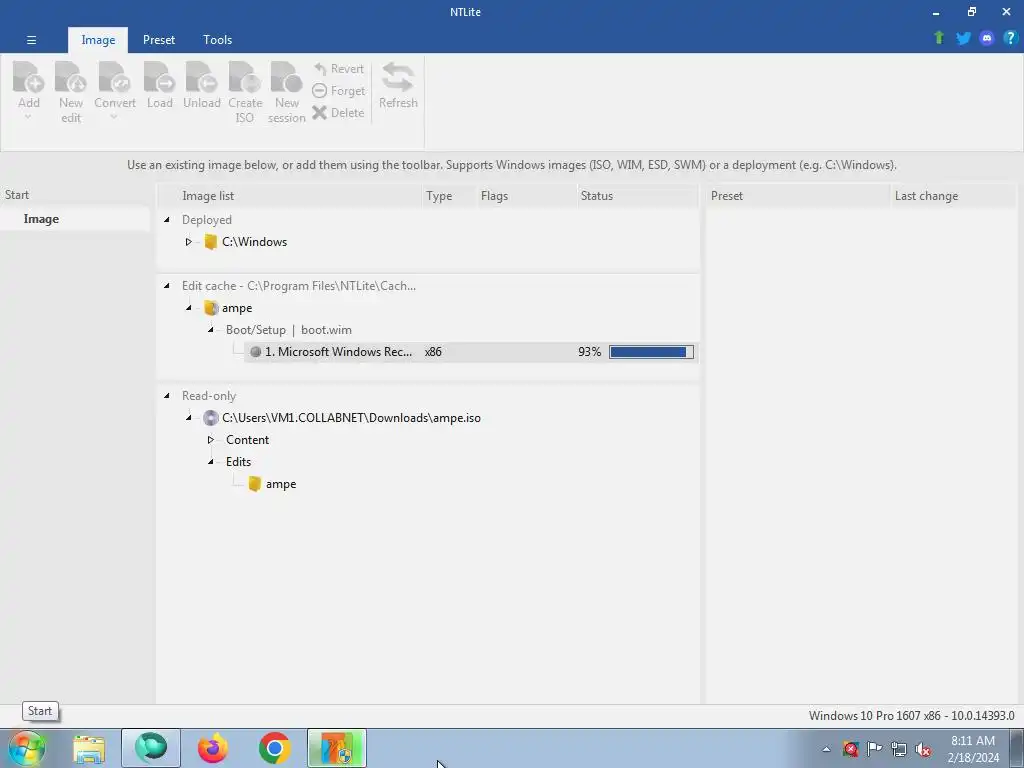1024x768 pixels.
Task: Show hidden tray icons arrow
Action: coord(826,749)
